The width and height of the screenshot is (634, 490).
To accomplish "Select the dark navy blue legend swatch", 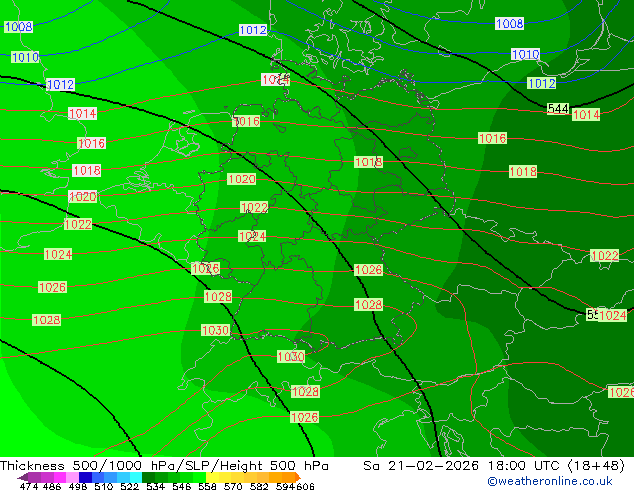I will pos(85,477).
